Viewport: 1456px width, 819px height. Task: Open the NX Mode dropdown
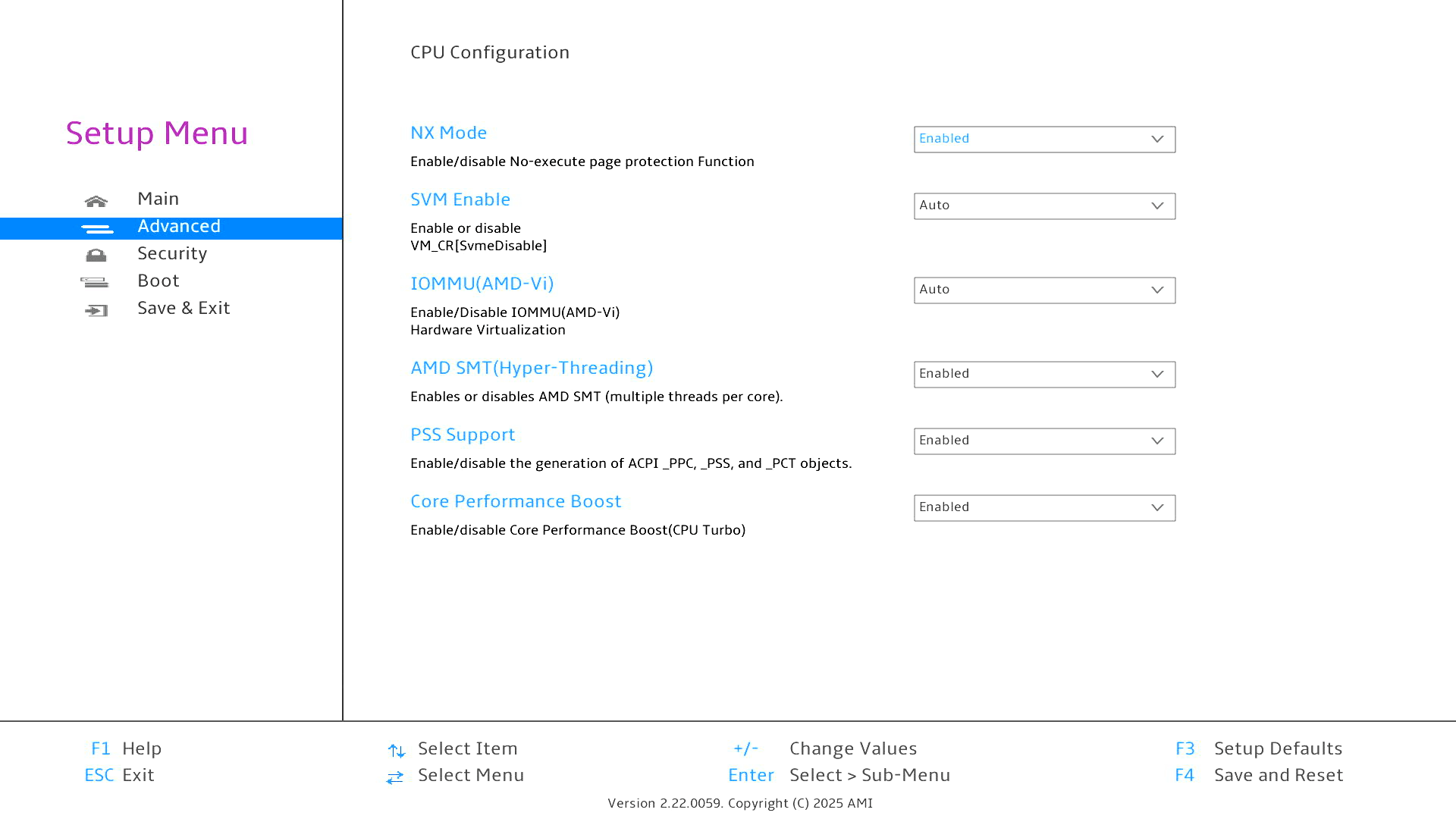(1043, 140)
